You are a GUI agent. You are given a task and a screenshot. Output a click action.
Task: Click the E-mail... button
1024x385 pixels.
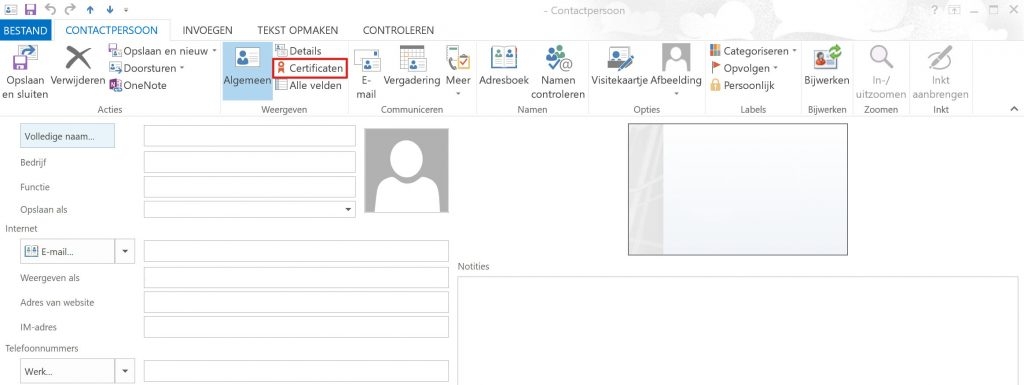tap(67, 251)
